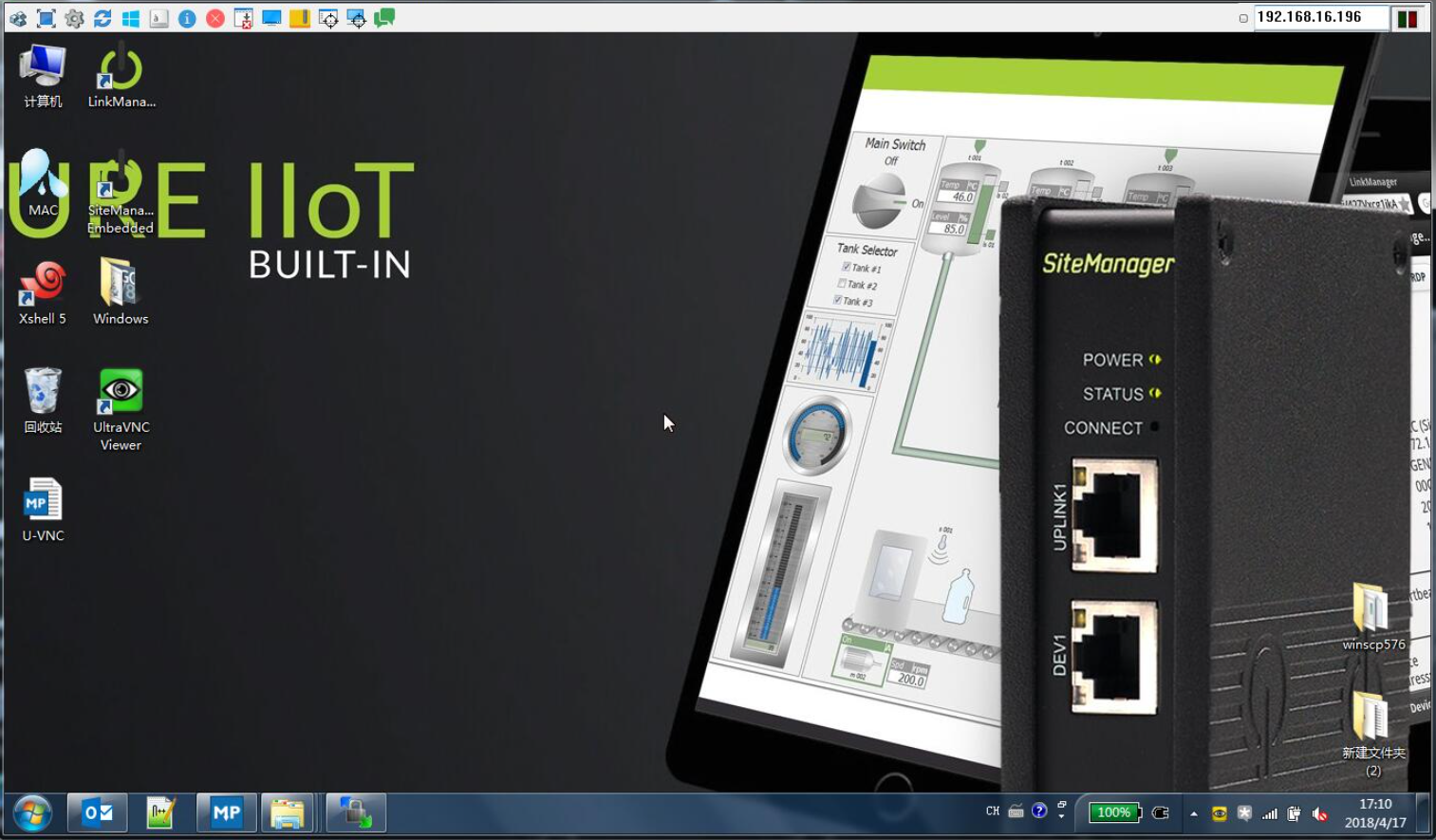This screenshot has width=1436, height=840.
Task: Select the Windows folder on desktop
Action: tap(121, 293)
